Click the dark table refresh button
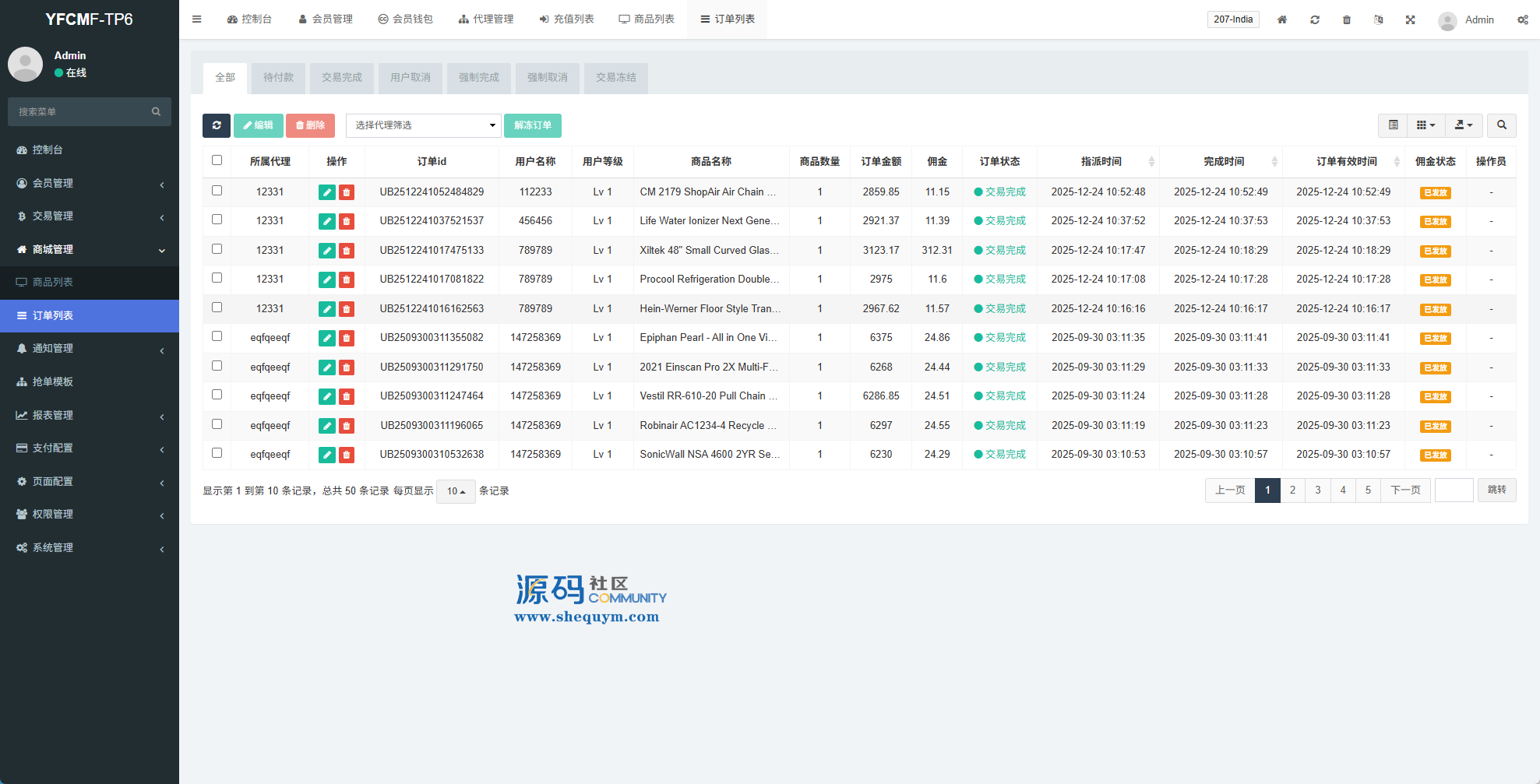 (x=217, y=125)
